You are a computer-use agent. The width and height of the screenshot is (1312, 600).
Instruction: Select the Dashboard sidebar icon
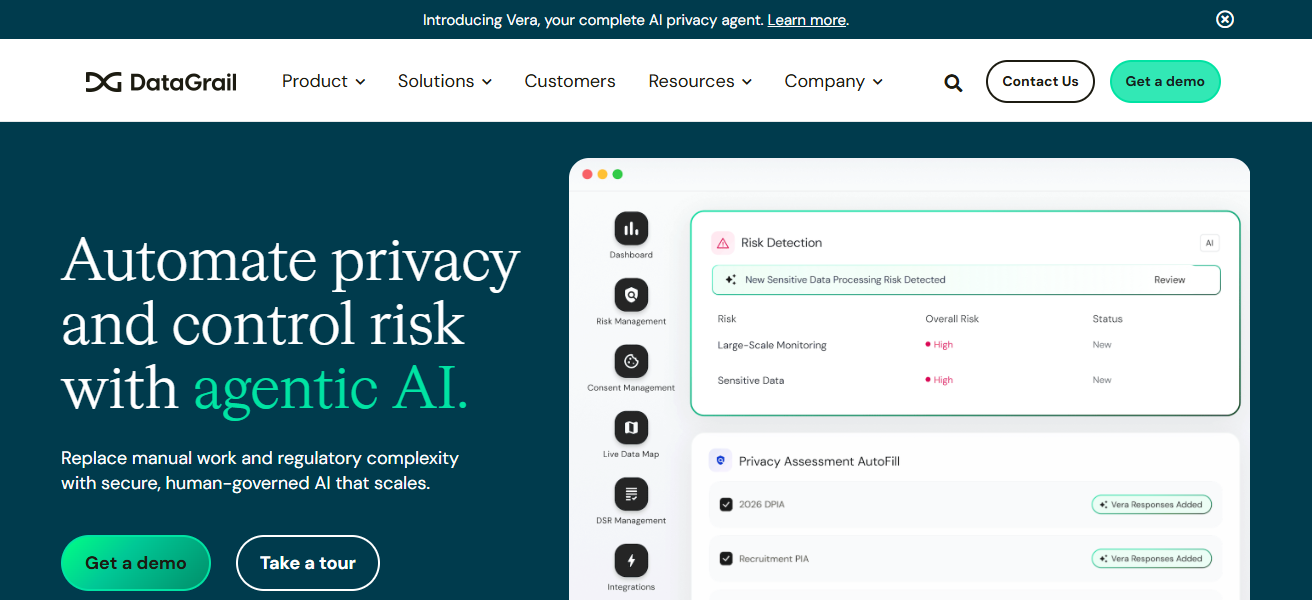(631, 229)
